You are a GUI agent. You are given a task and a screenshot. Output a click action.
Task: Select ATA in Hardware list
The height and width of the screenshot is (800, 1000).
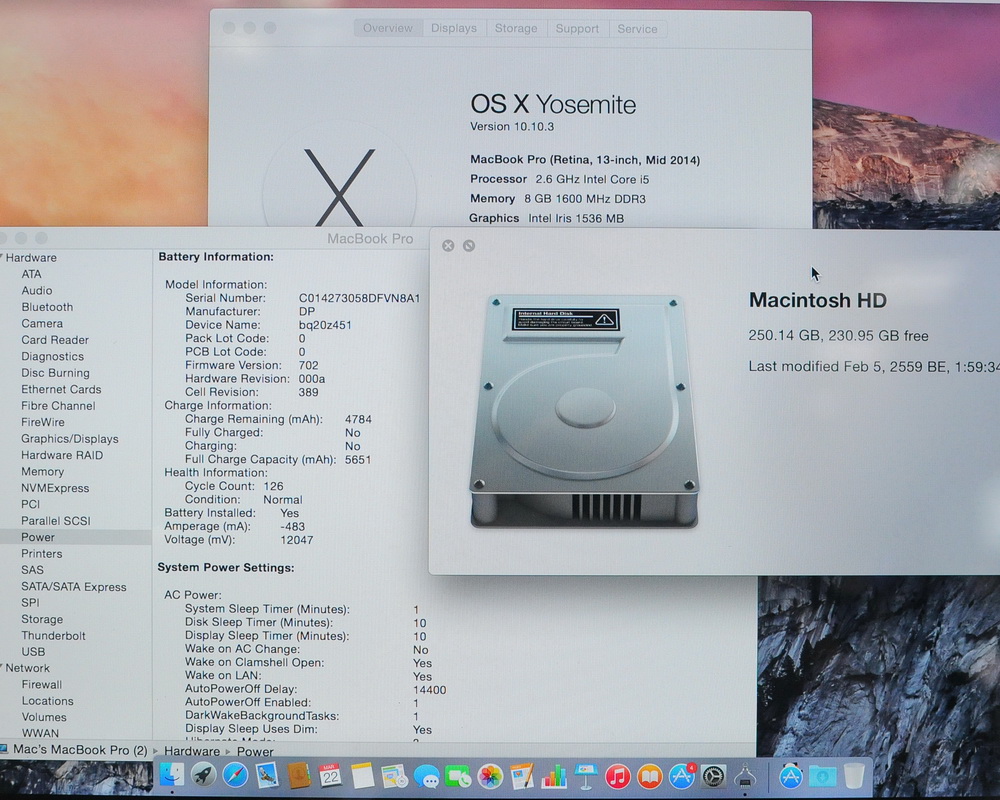point(31,274)
